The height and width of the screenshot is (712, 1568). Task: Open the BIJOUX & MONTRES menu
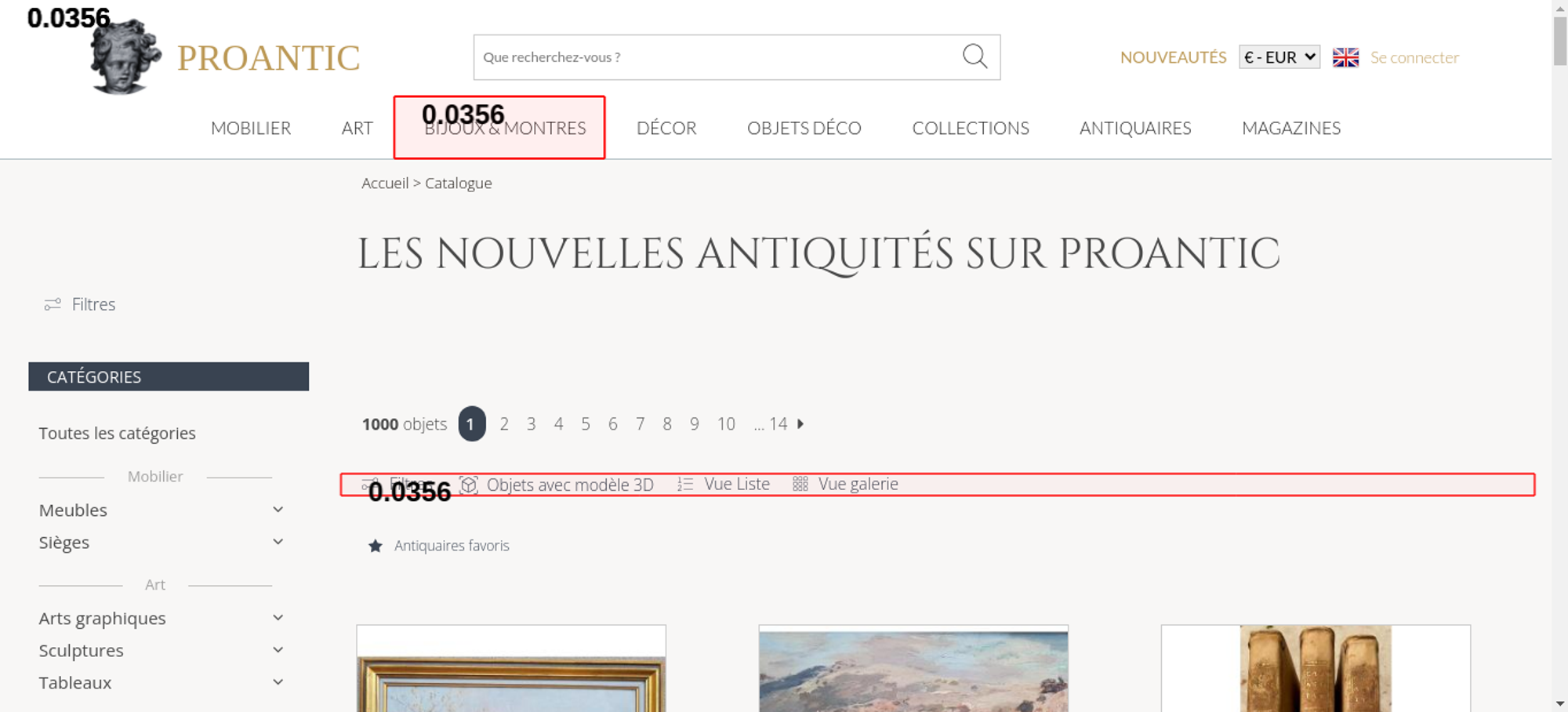tap(505, 128)
